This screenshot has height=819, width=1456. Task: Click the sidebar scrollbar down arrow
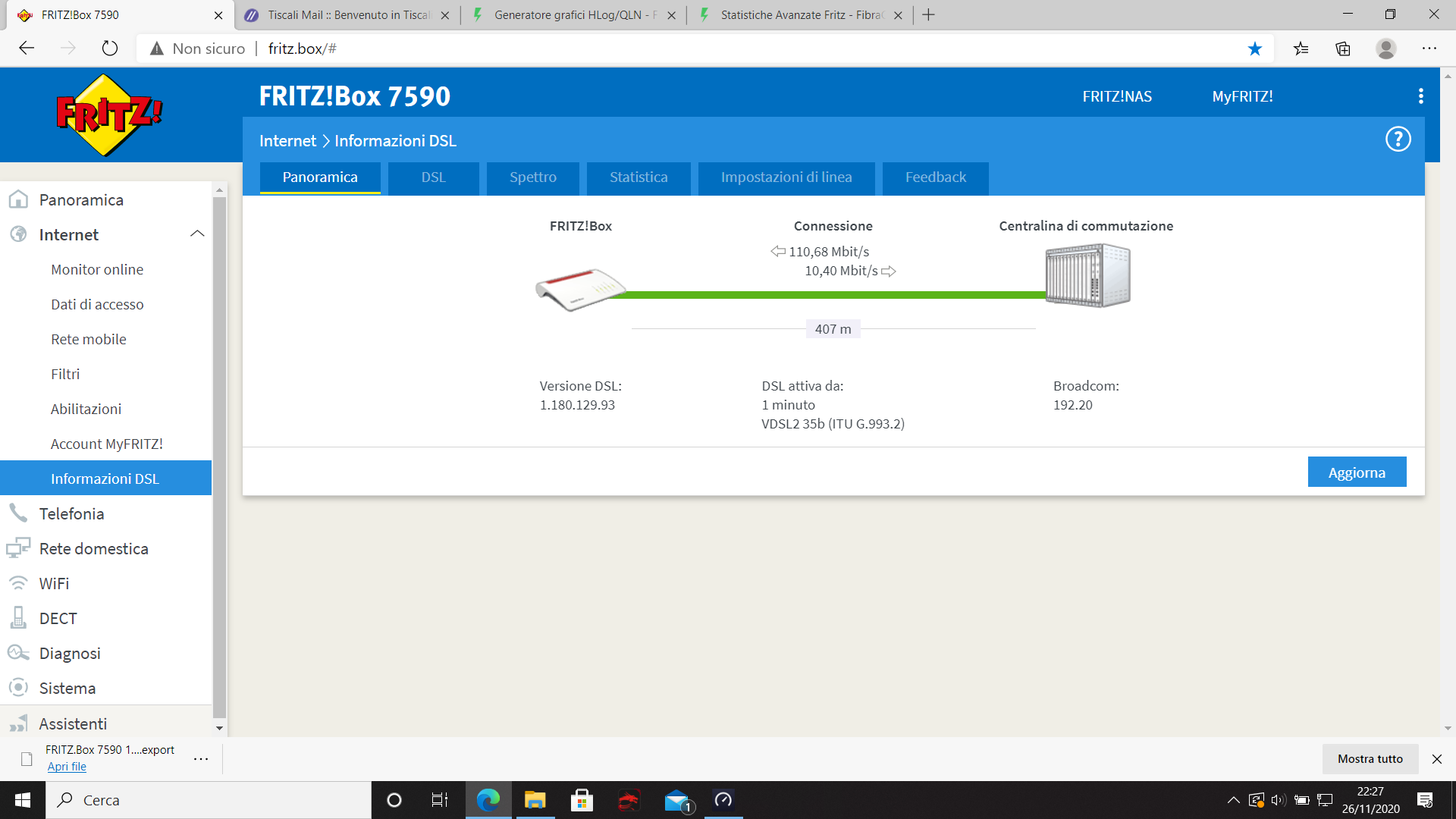[219, 728]
